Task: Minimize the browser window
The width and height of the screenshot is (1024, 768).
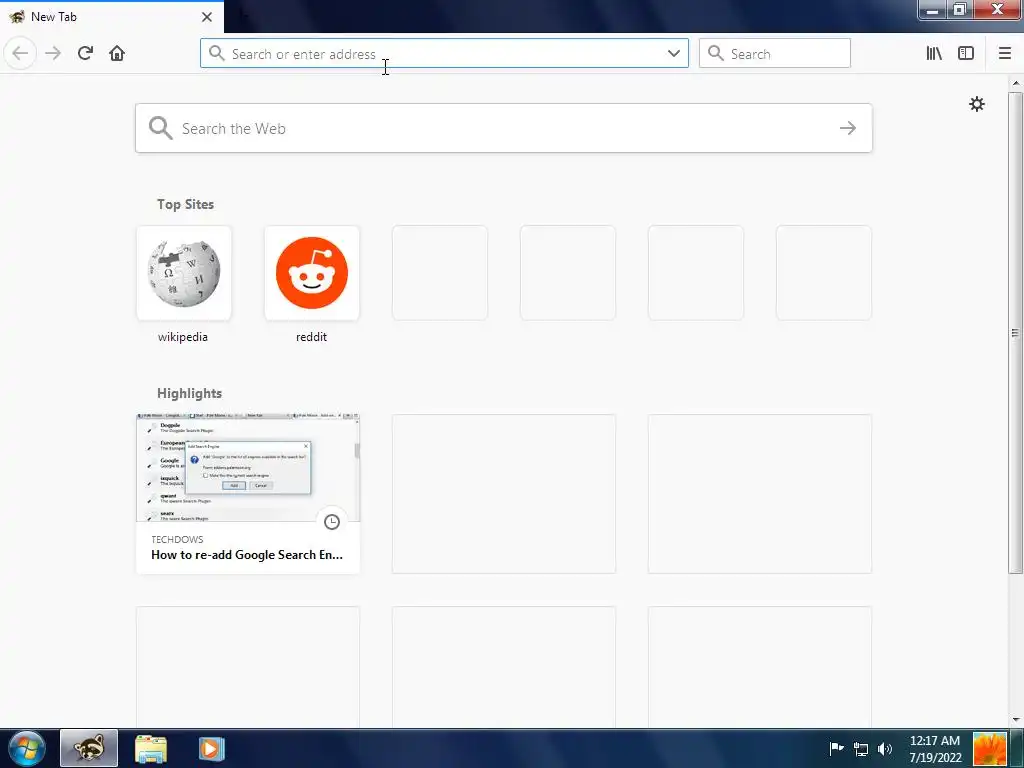Action: pos(933,10)
